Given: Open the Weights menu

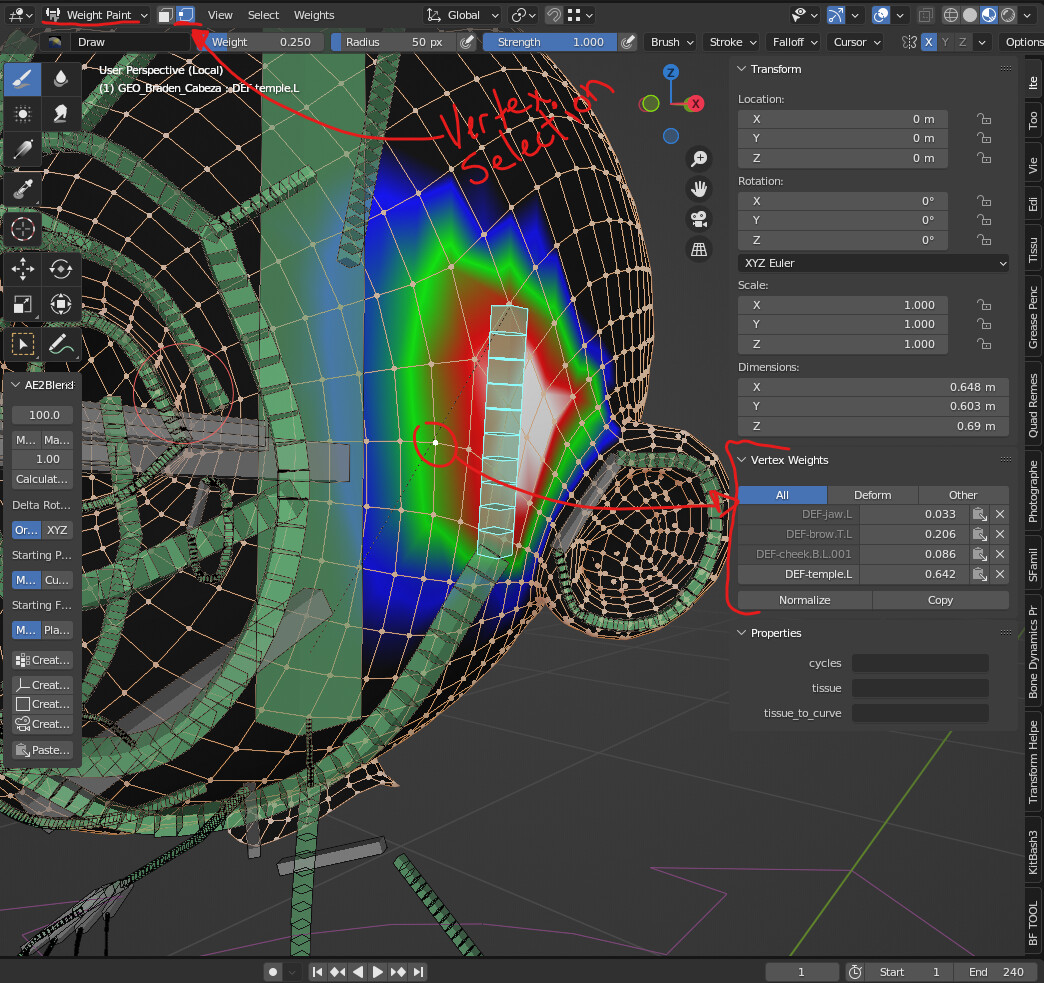Looking at the screenshot, I should tap(314, 15).
